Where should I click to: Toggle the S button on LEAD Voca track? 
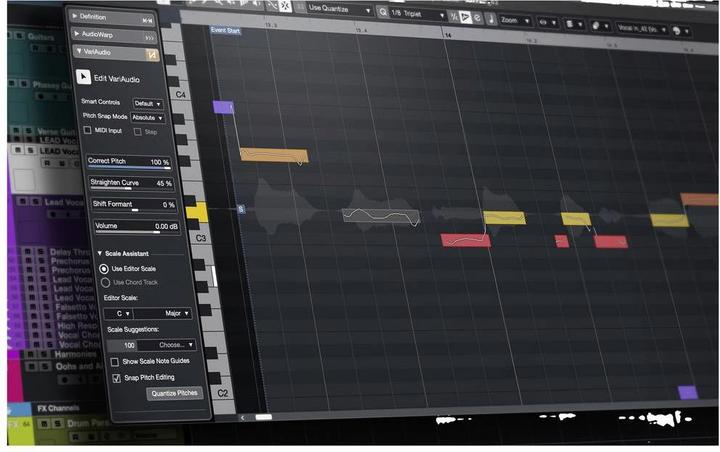pos(30,150)
